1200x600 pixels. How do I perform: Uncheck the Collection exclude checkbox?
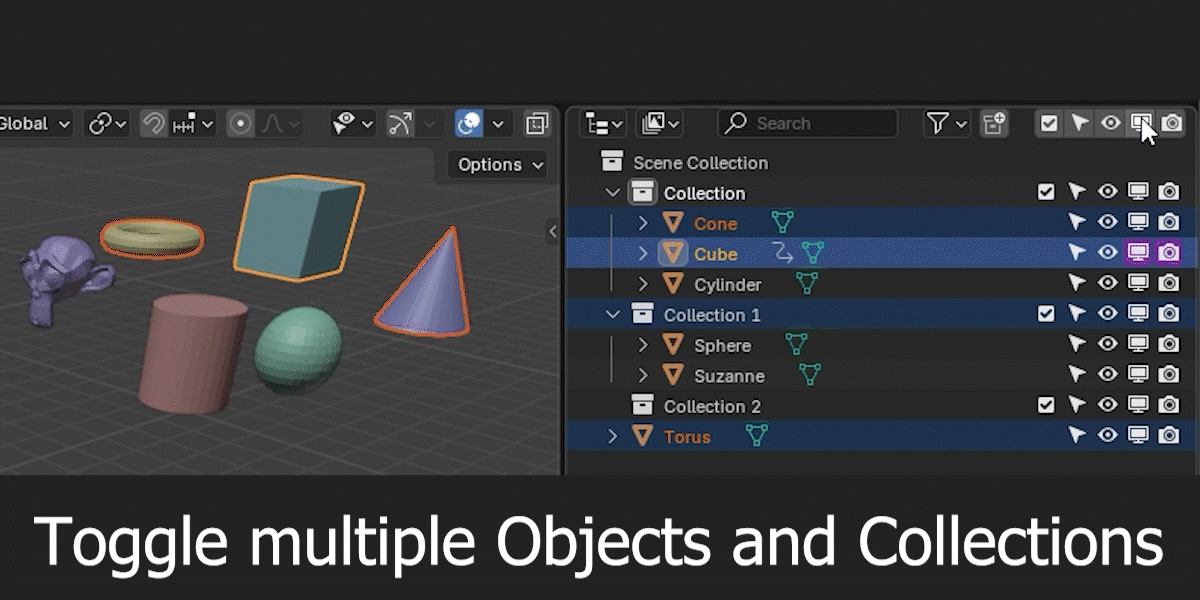[1046, 192]
